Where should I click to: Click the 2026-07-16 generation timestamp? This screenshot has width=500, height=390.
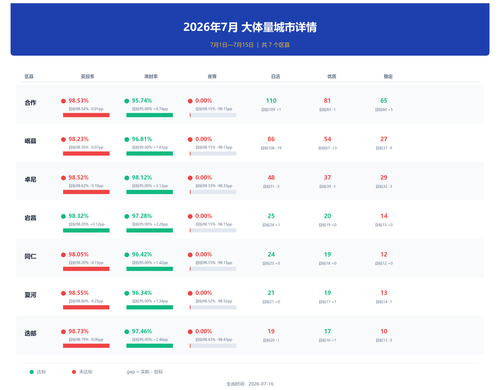point(261,384)
